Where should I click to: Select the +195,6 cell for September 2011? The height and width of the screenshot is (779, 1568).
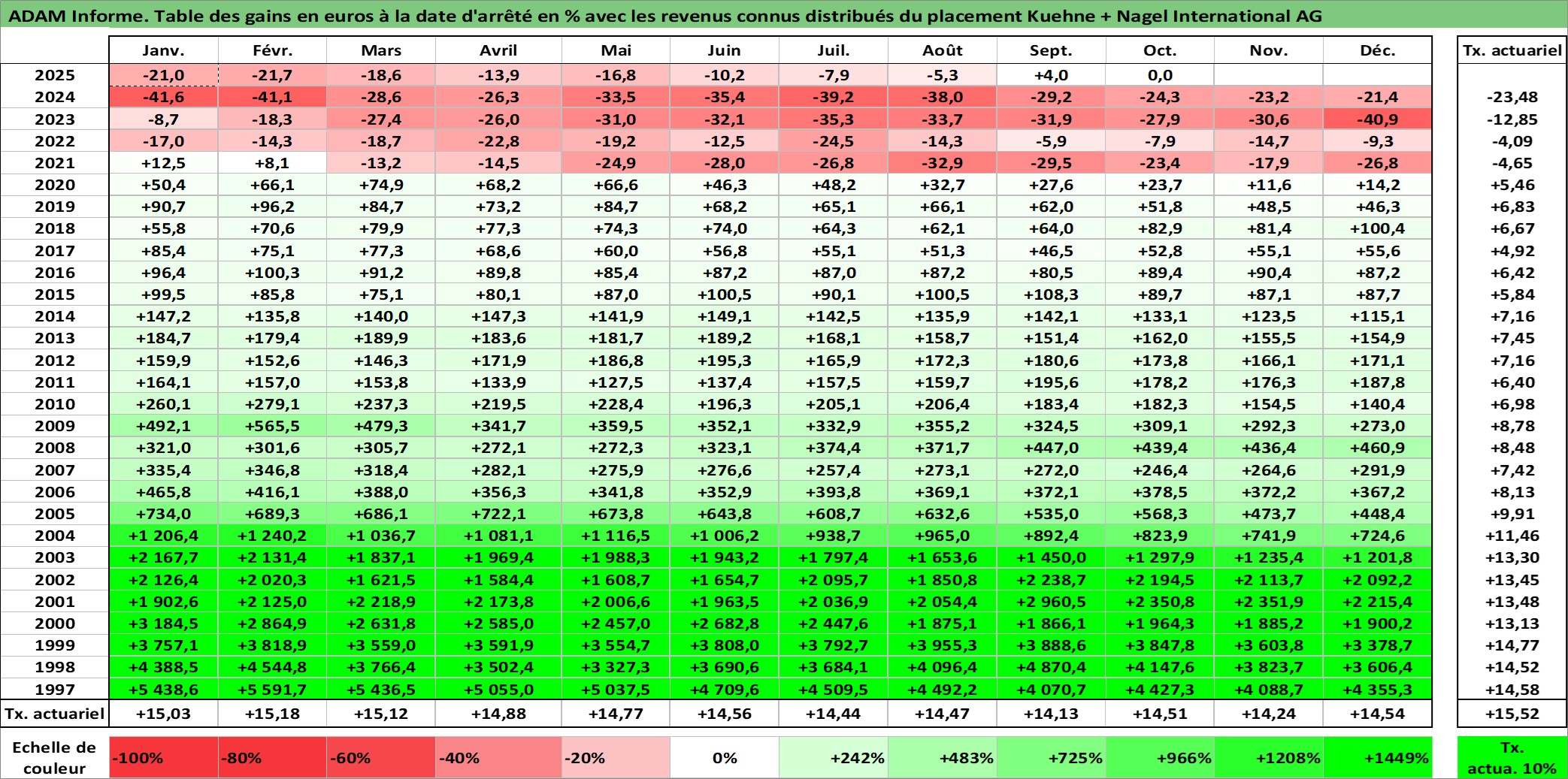[x=1052, y=382]
